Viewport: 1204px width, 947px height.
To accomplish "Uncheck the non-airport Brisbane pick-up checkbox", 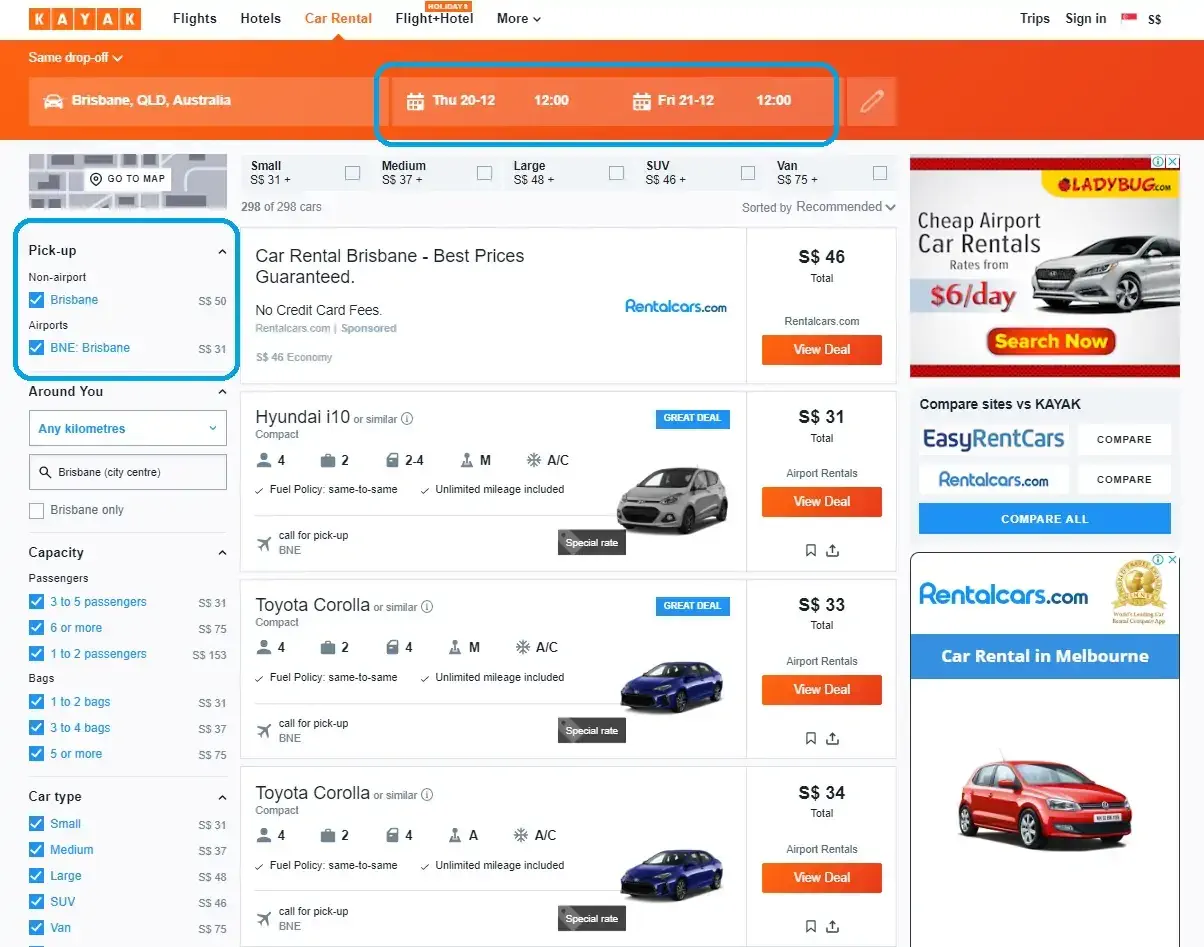I will coord(37,300).
